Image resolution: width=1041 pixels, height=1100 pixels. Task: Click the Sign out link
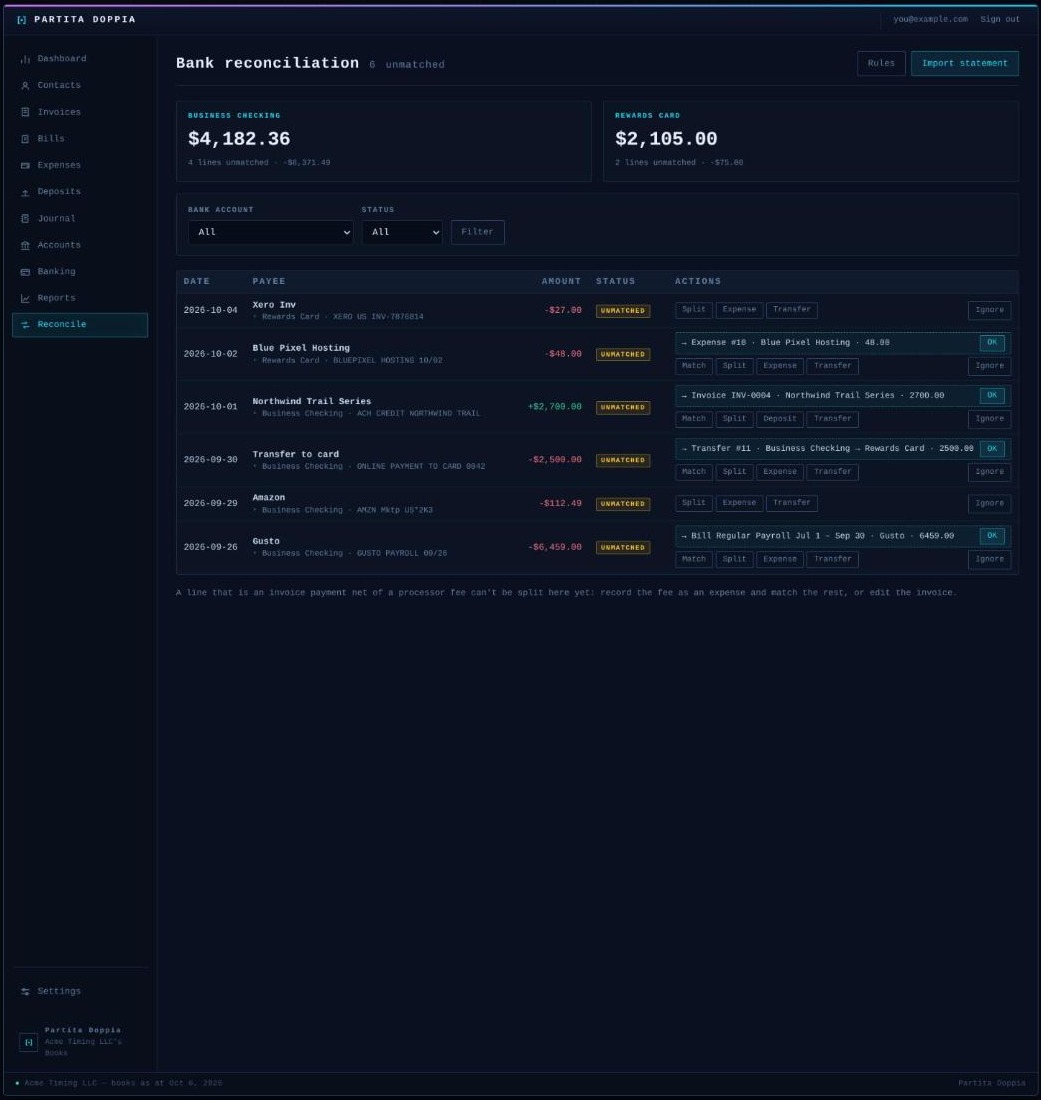[1000, 20]
